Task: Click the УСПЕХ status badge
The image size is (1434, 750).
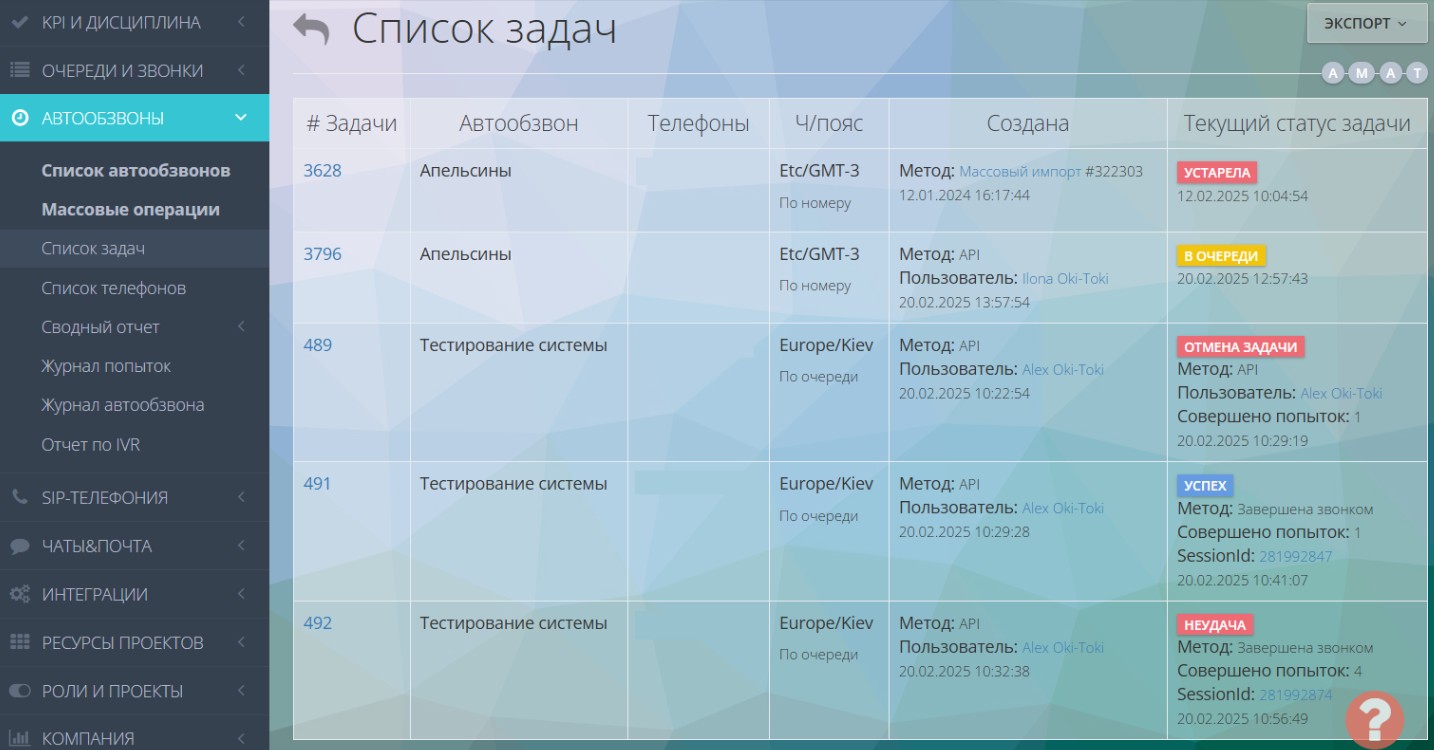Action: (1205, 486)
